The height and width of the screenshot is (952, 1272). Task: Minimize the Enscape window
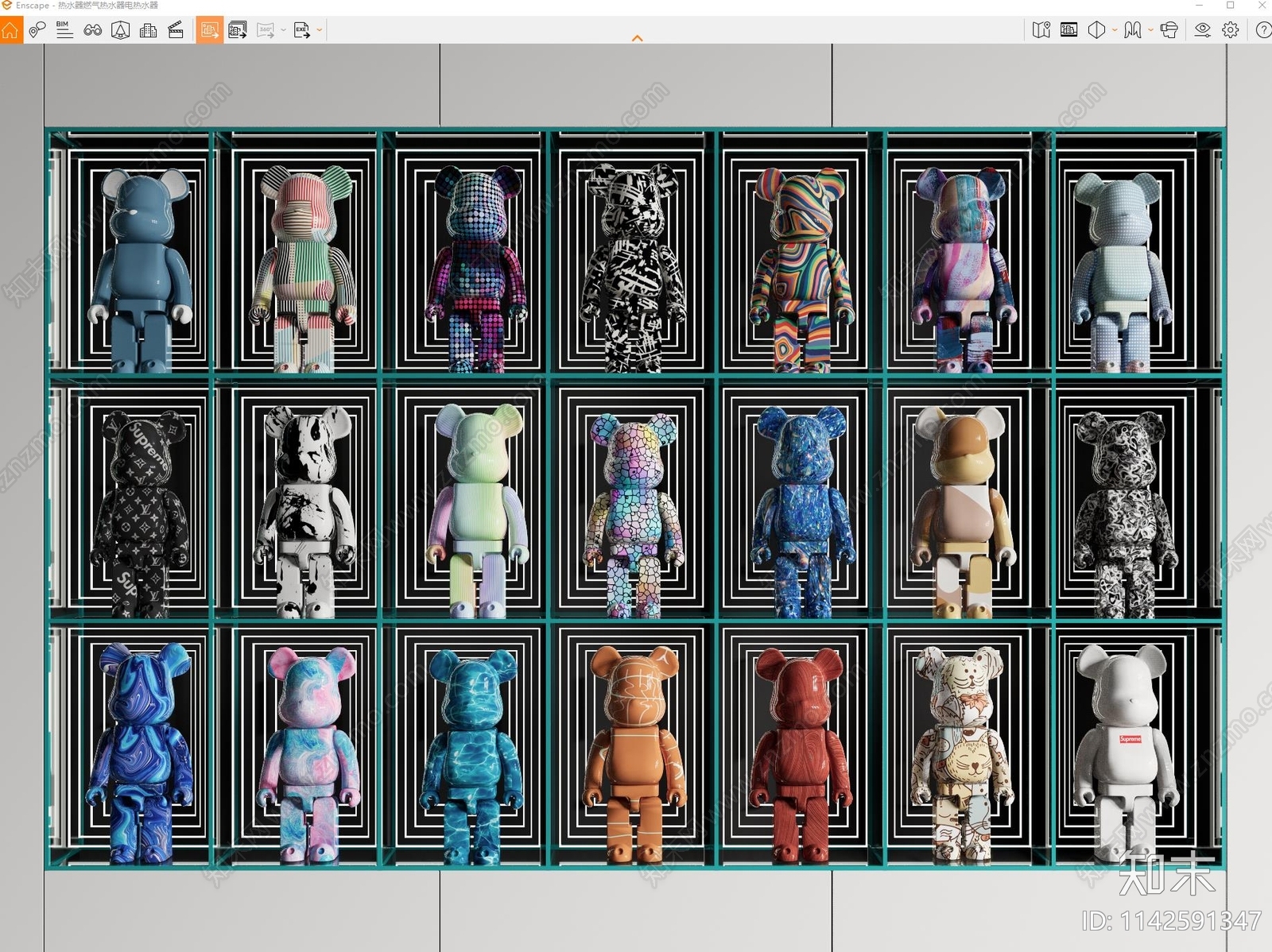click(x=1199, y=6)
